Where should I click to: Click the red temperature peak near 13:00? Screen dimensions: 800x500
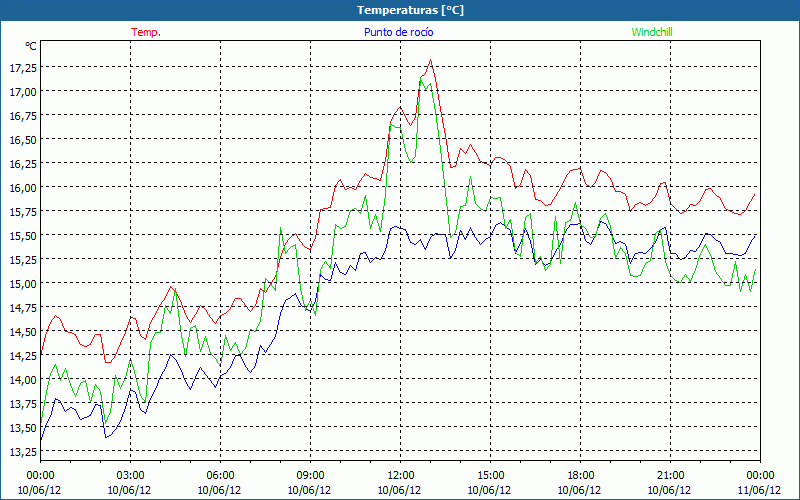click(431, 60)
